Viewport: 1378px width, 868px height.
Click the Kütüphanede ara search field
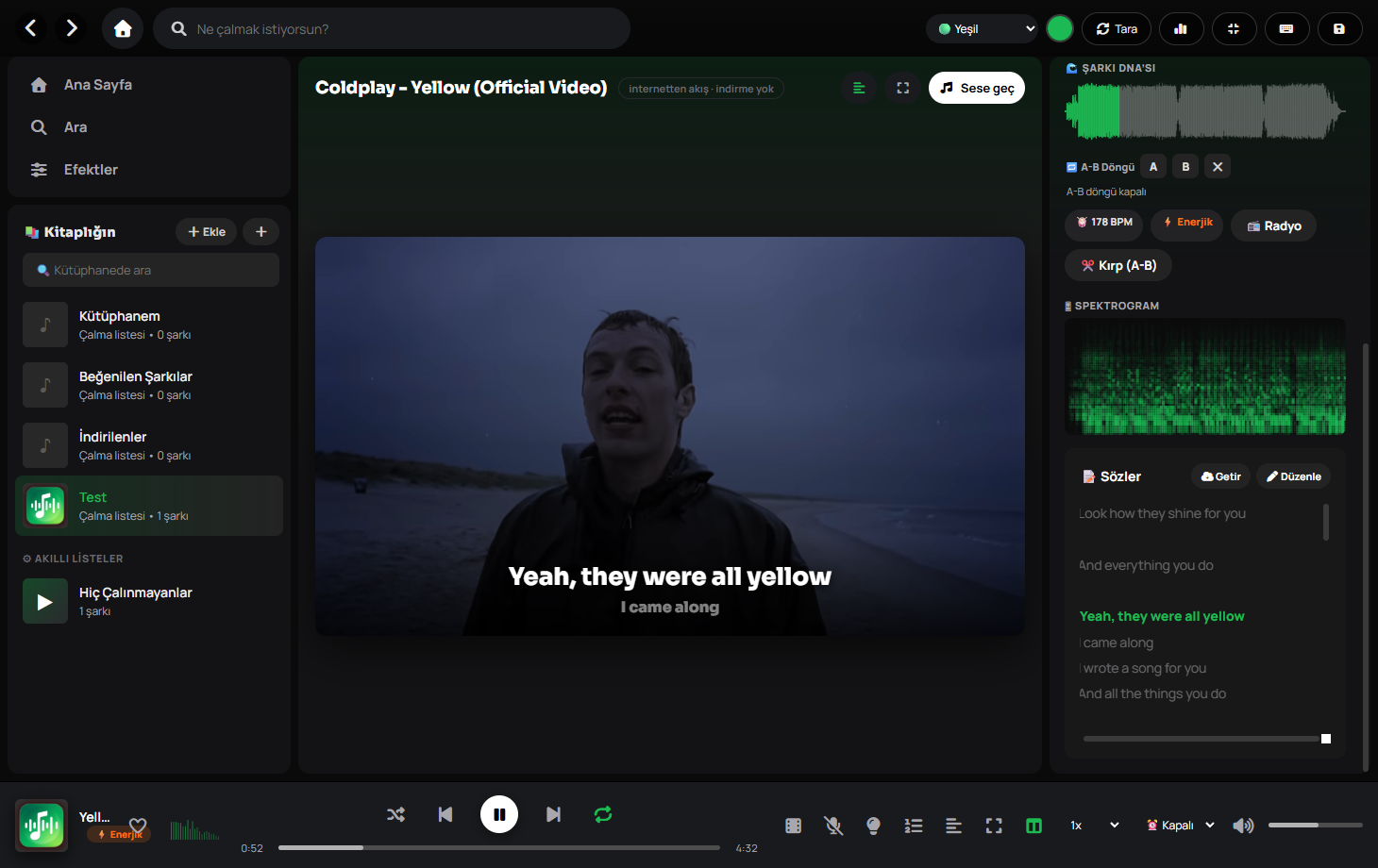point(151,270)
